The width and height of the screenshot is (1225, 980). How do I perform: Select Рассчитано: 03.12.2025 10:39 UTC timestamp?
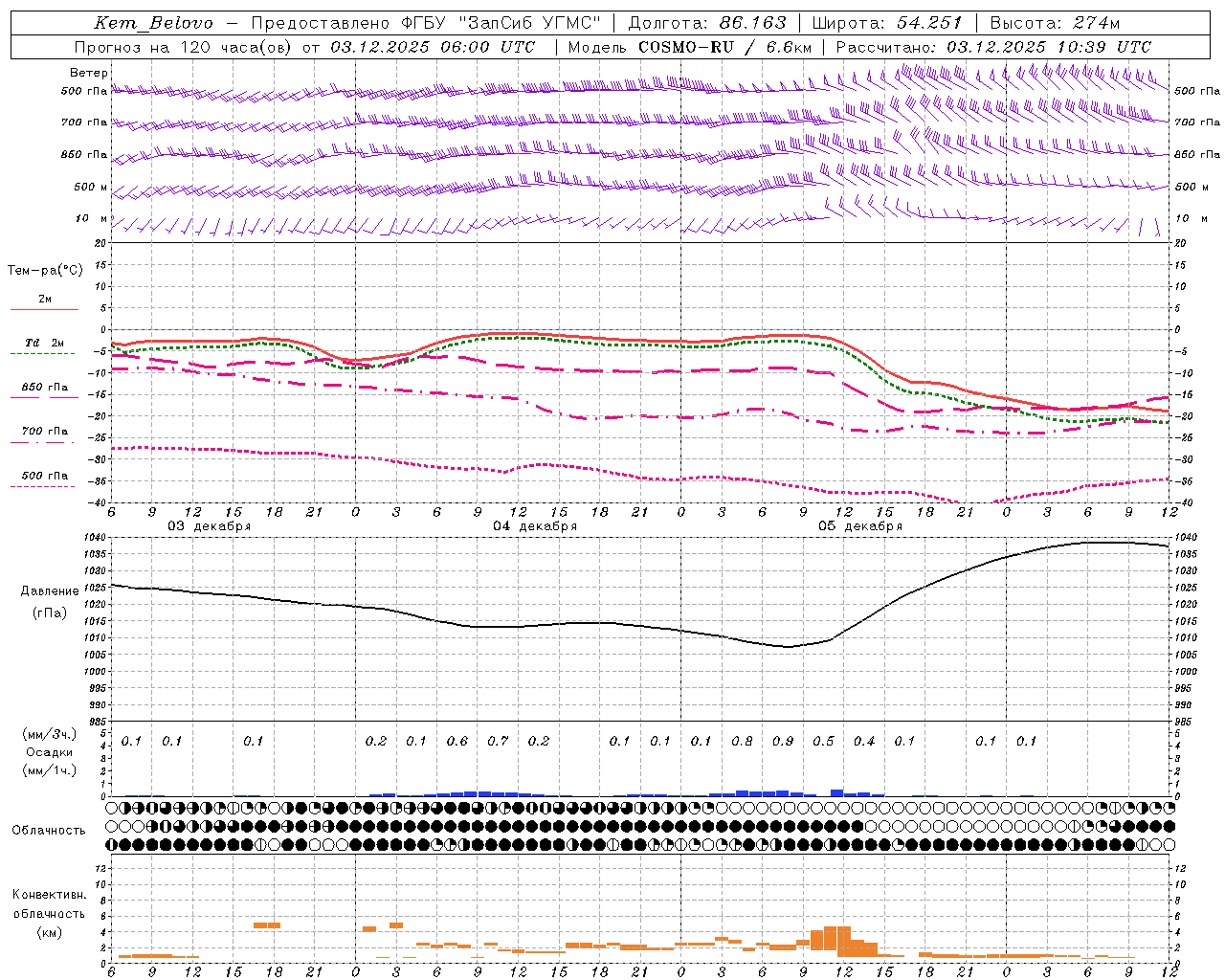(993, 47)
